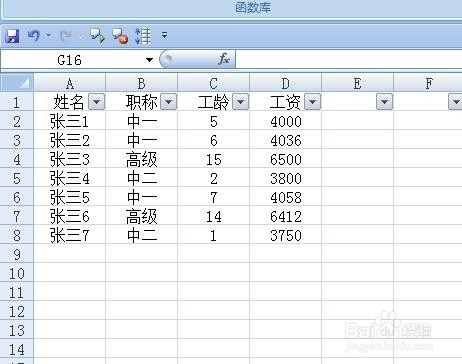Click 中二 cell in row 5
The image size is (462, 364).
[142, 178]
